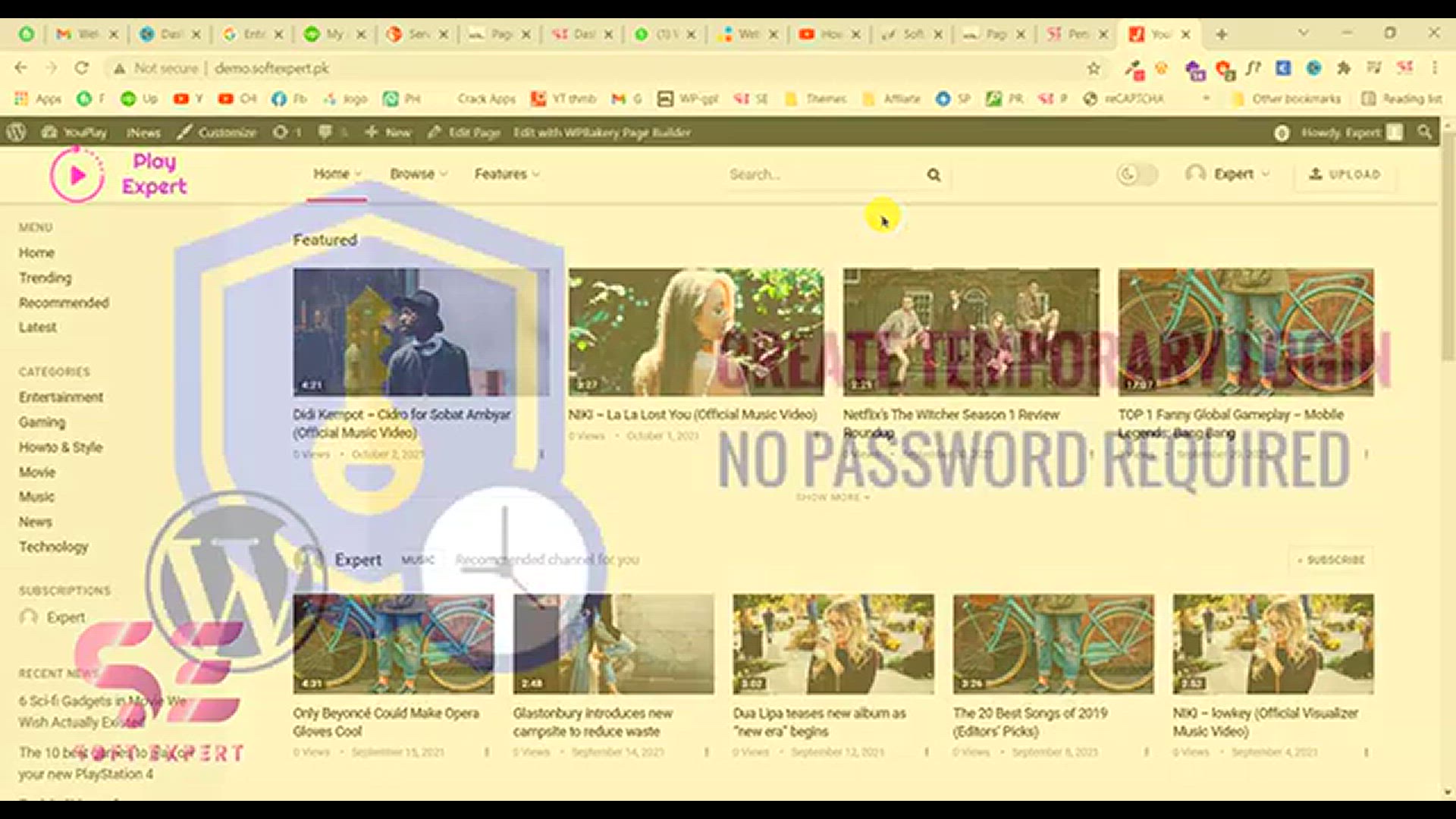Bookmark this page with the star icon
1456x819 pixels.
click(1094, 68)
